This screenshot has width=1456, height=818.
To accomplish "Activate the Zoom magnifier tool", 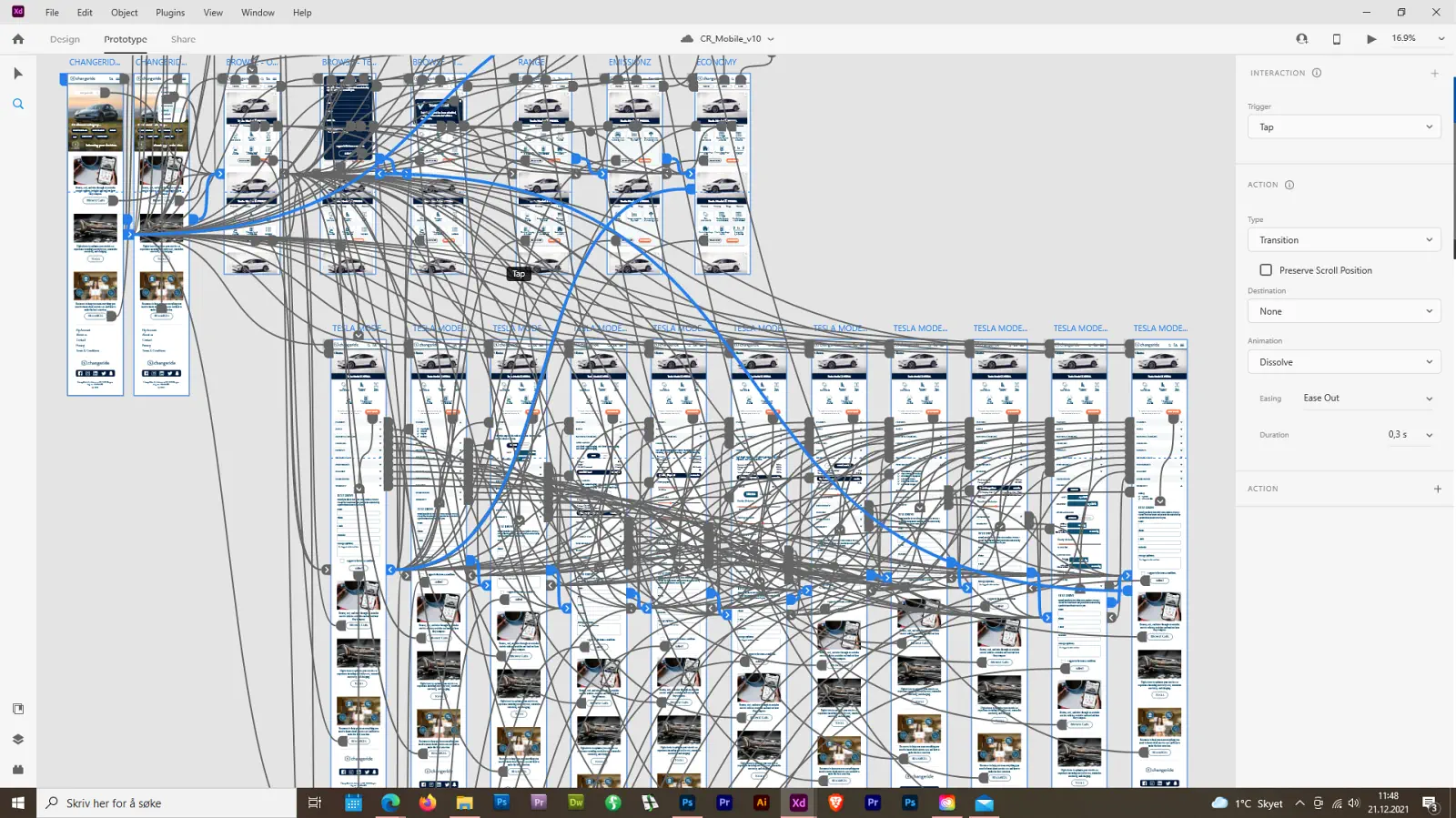I will click(x=18, y=105).
